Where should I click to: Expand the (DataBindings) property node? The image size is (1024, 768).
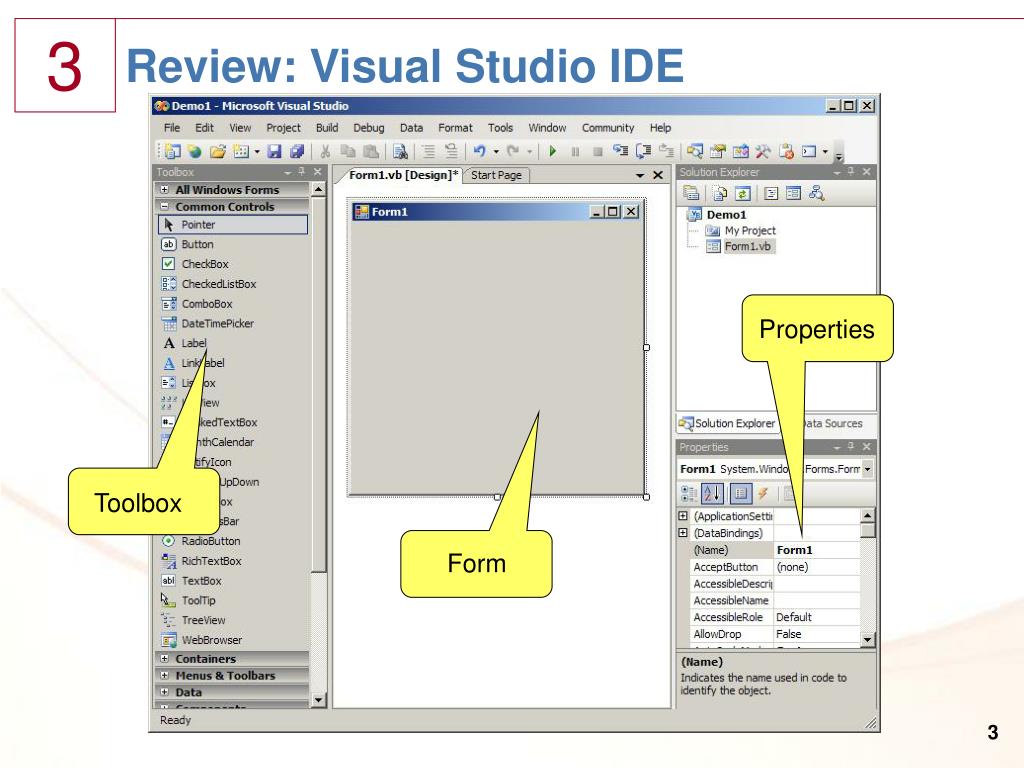click(x=683, y=533)
